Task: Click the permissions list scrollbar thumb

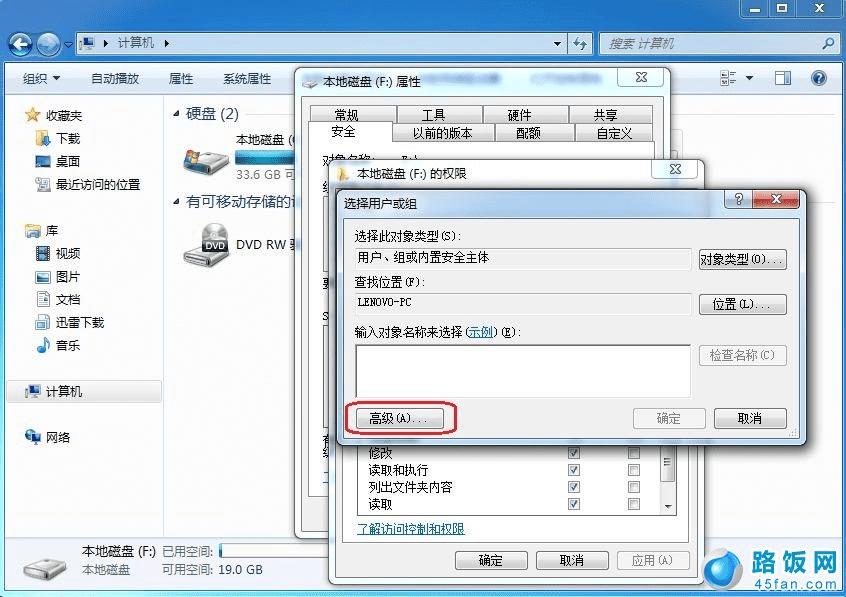Action: tap(668, 463)
